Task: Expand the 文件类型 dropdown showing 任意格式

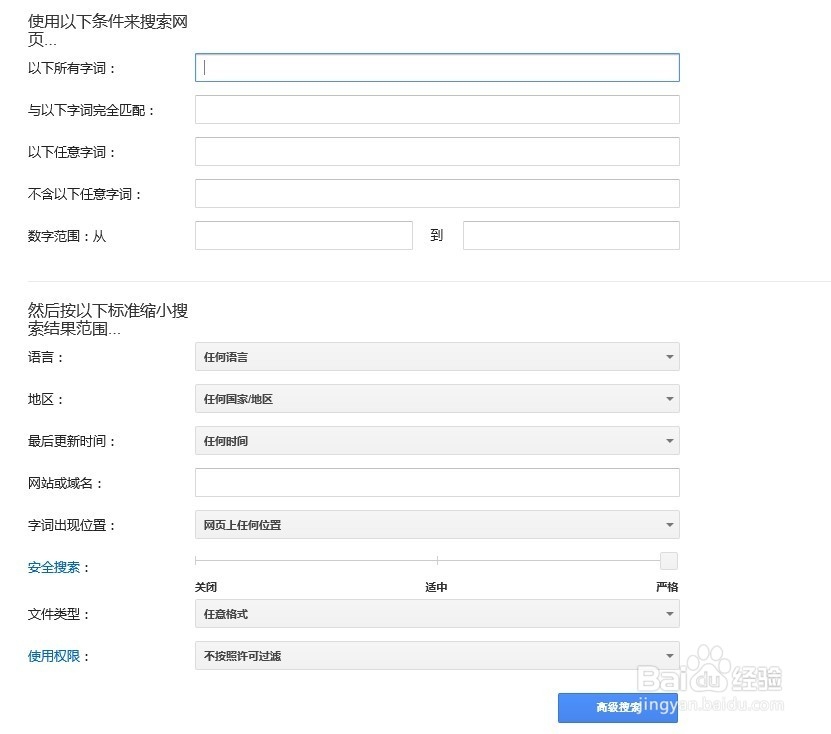Action: [x=436, y=614]
